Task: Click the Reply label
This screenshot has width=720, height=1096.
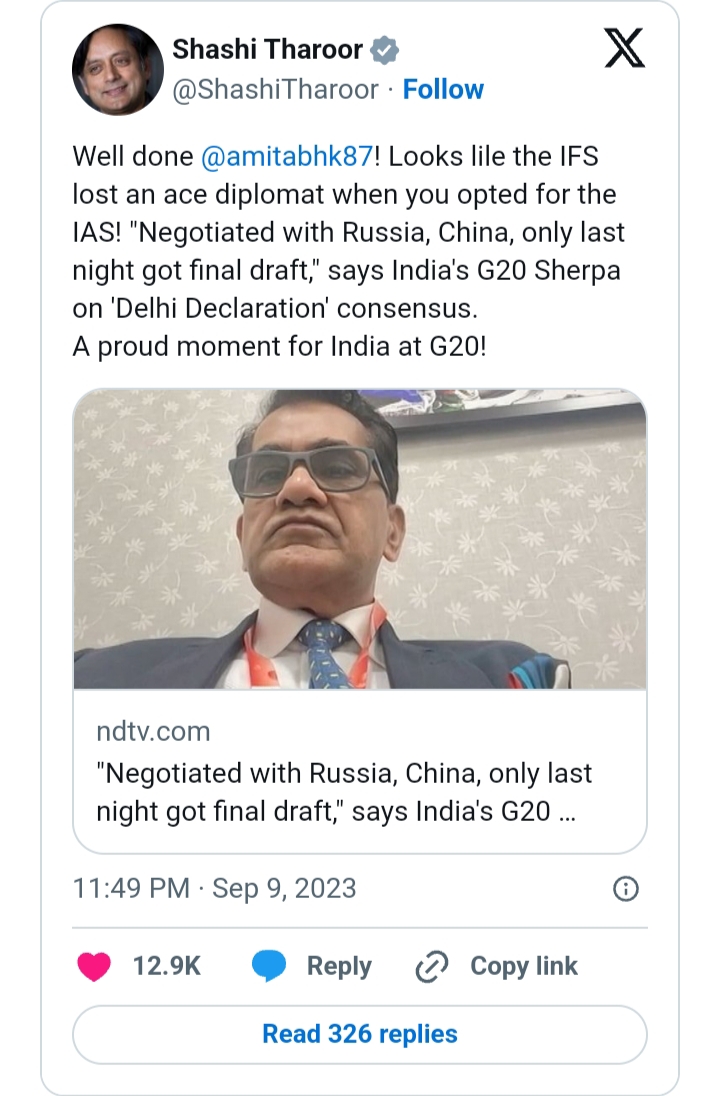Action: tap(339, 966)
